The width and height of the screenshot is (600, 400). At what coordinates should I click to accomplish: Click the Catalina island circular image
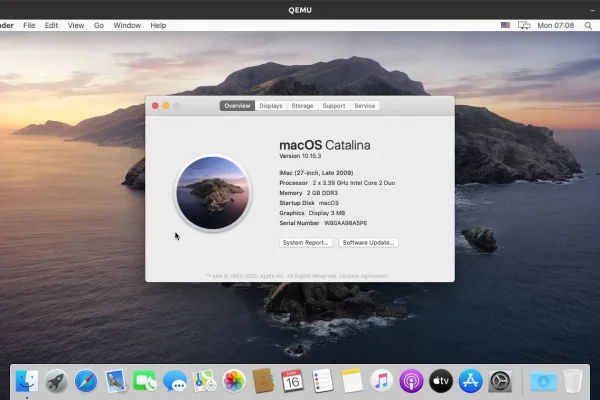point(213,193)
